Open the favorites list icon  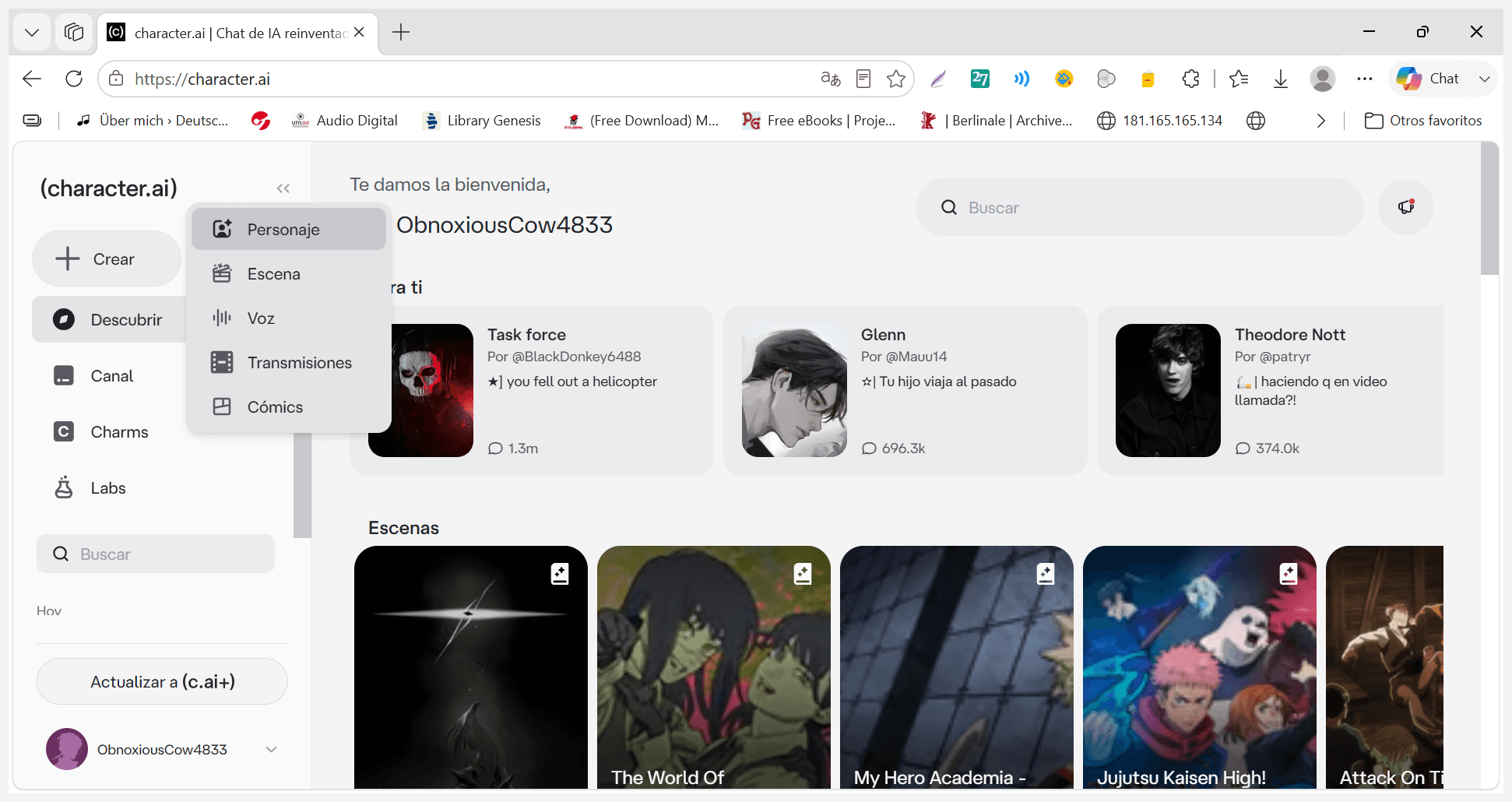(x=1239, y=79)
